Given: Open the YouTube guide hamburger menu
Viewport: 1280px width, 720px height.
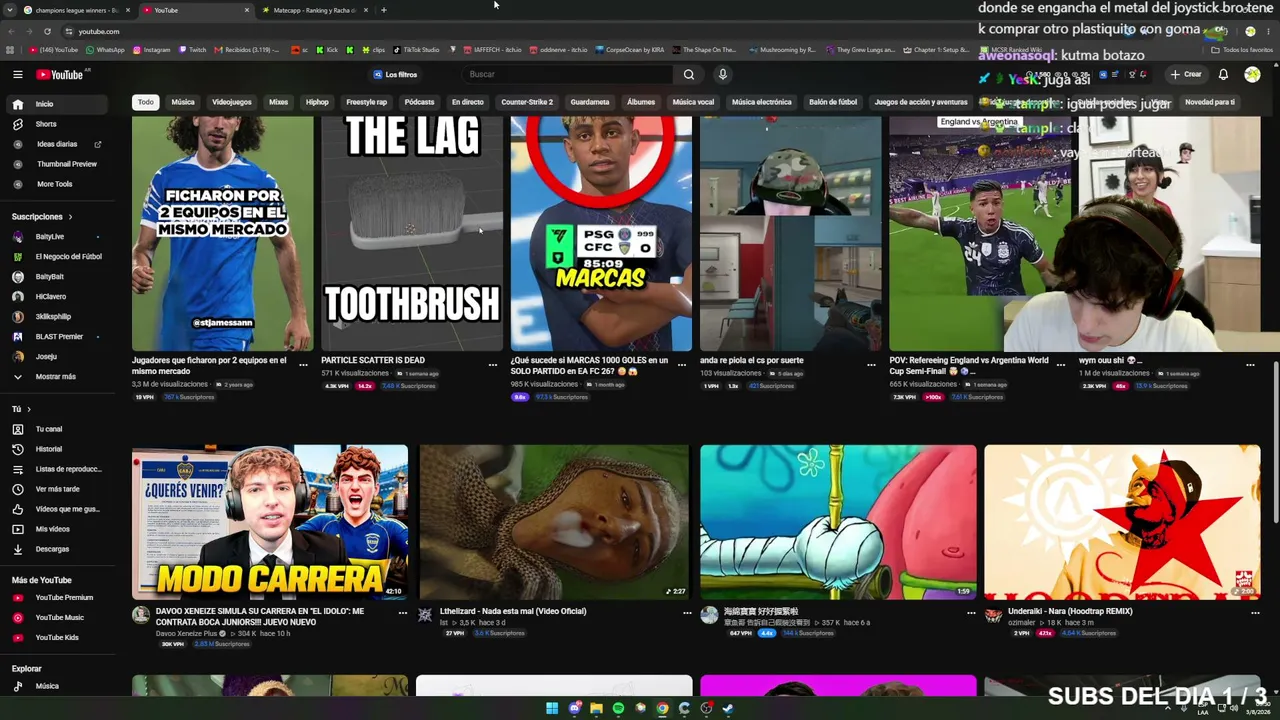Looking at the screenshot, I should [x=17, y=74].
